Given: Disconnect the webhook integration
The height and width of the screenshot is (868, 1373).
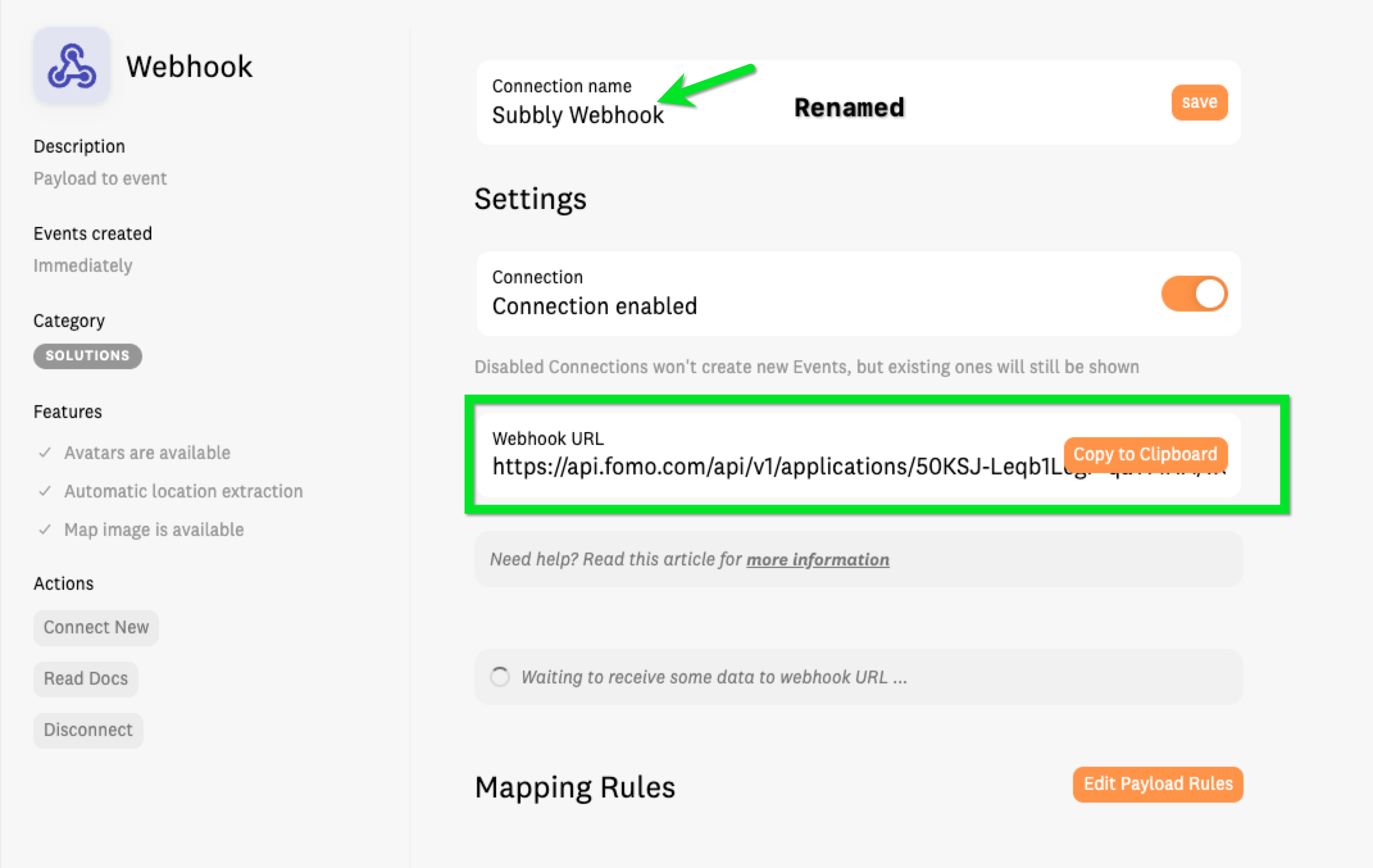Looking at the screenshot, I should 88,730.
